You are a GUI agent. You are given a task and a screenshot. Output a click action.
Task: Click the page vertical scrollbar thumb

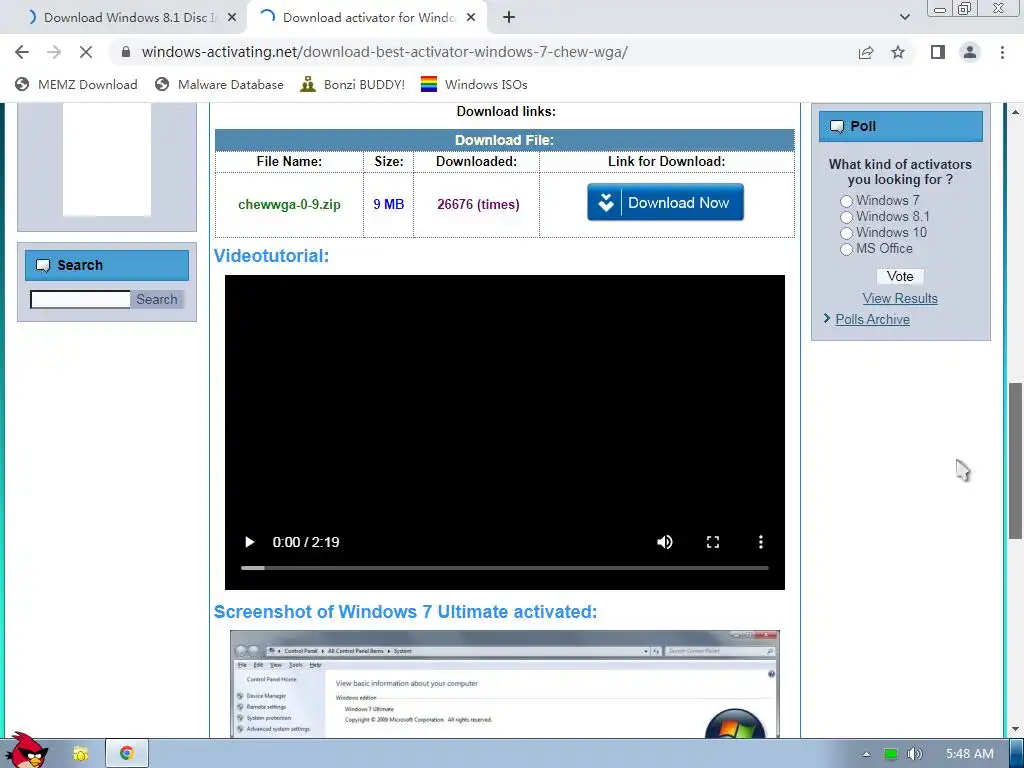1015,460
